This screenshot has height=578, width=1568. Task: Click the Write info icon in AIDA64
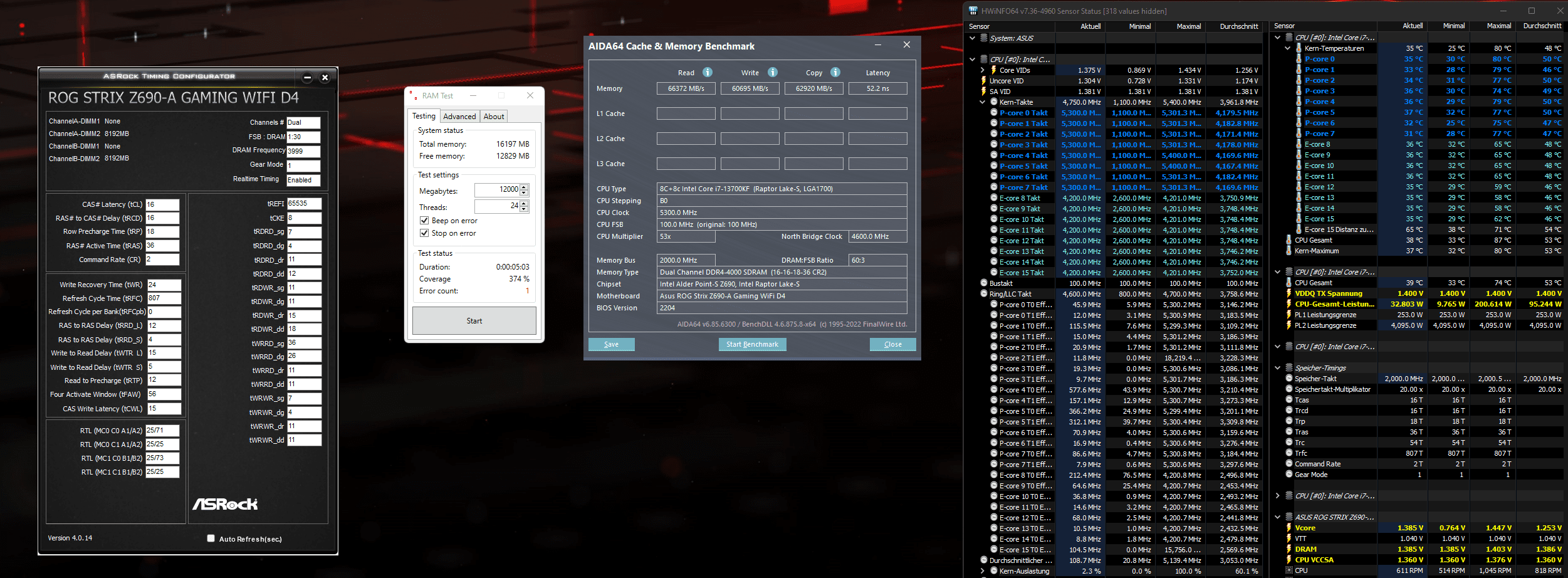tap(773, 72)
